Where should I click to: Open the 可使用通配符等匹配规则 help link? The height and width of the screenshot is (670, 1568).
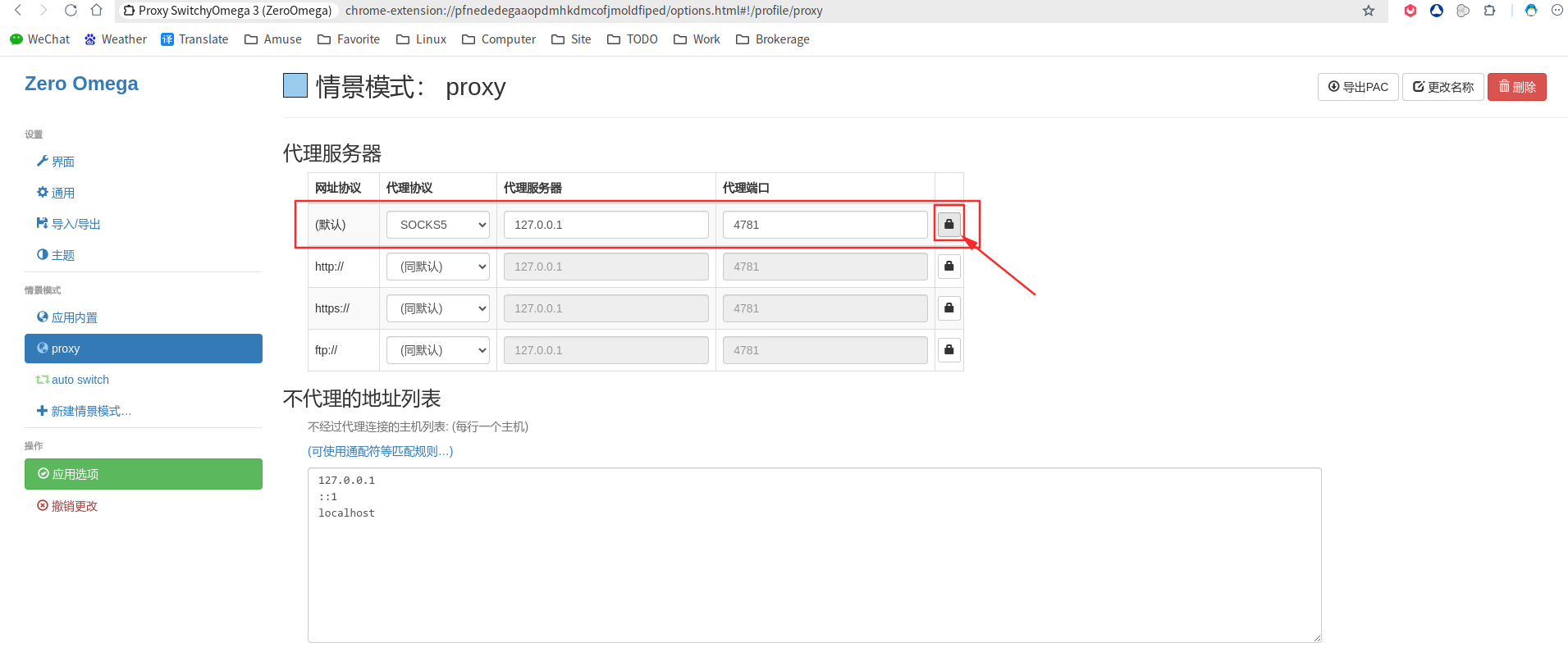coord(381,451)
